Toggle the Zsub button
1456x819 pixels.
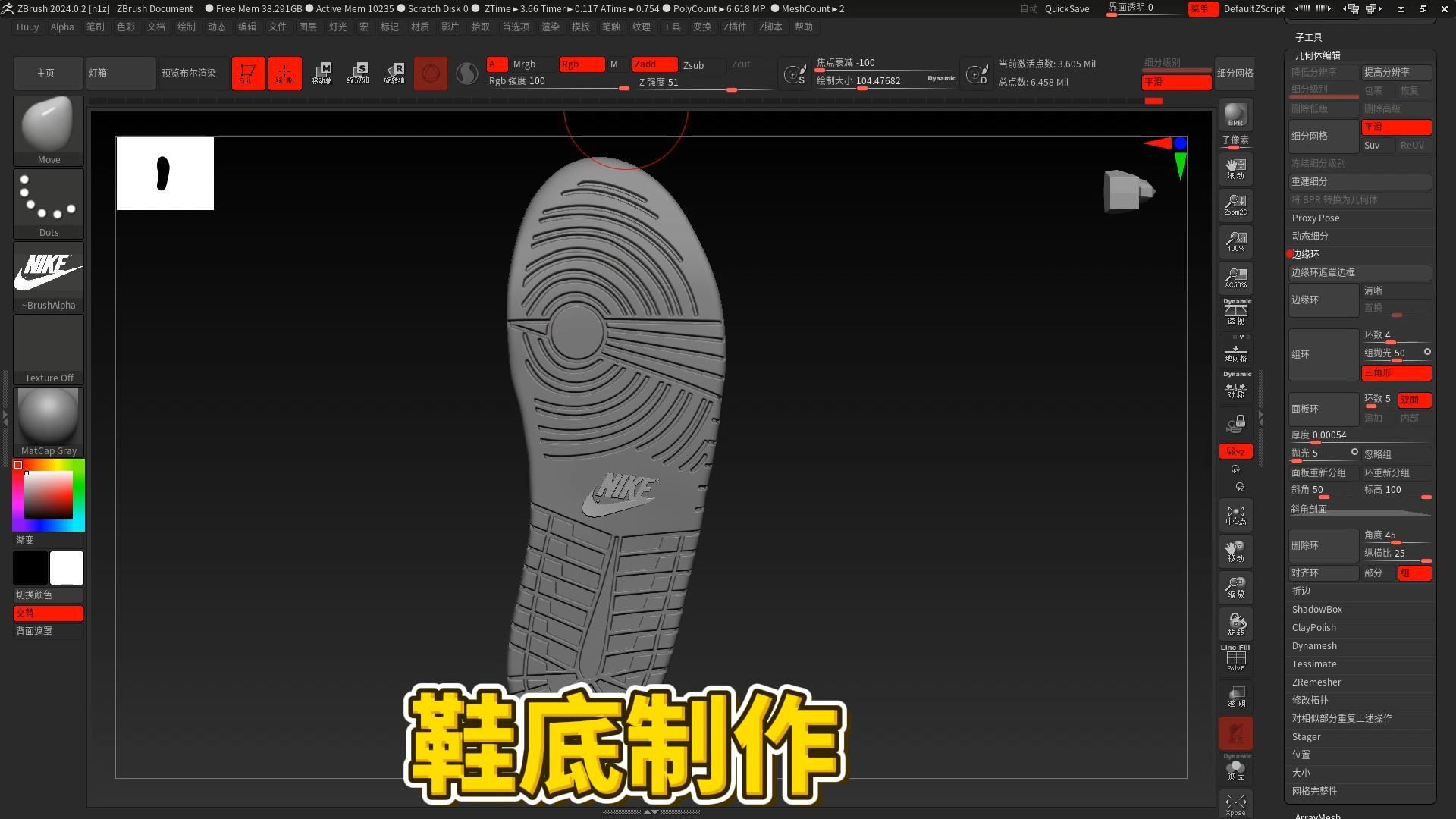pyautogui.click(x=703, y=65)
